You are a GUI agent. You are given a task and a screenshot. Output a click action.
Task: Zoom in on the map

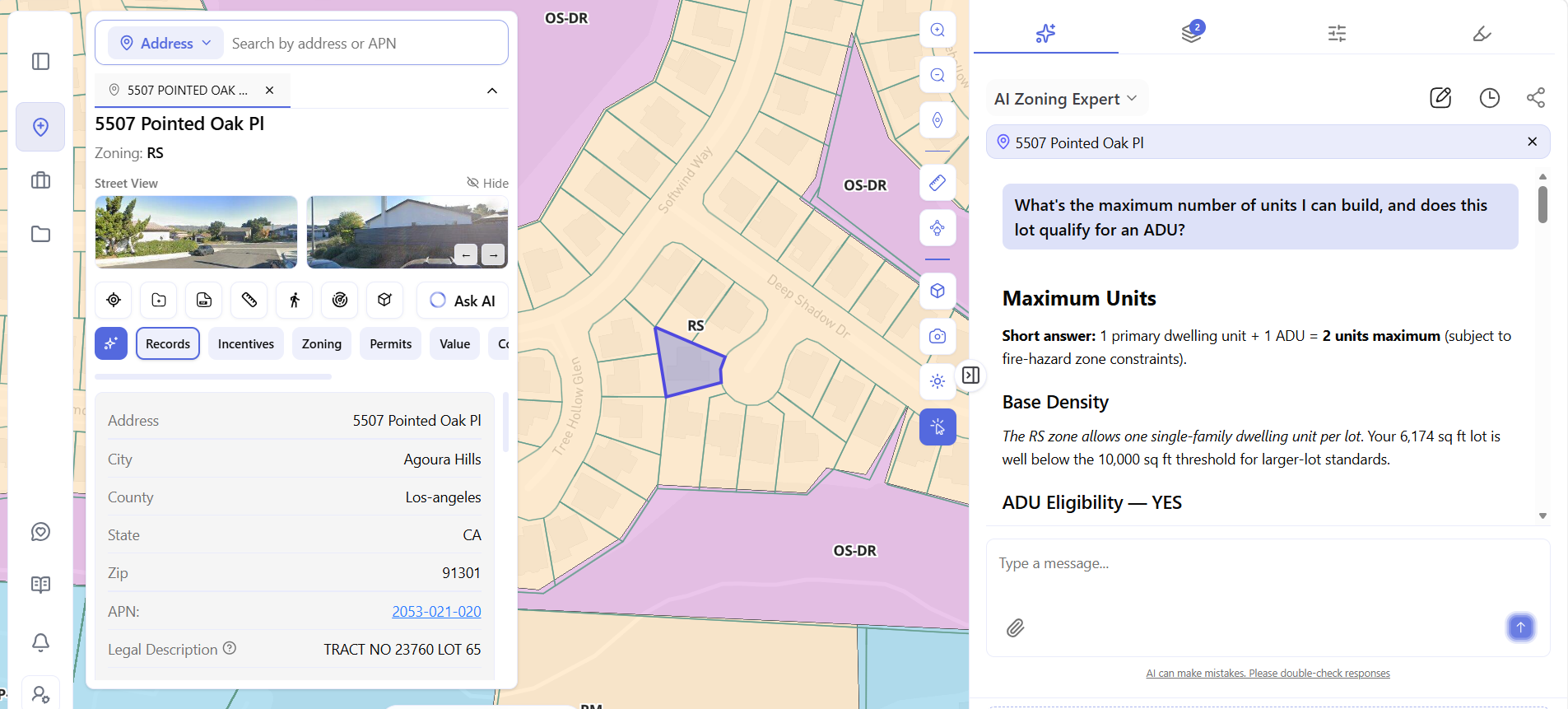[x=938, y=30]
